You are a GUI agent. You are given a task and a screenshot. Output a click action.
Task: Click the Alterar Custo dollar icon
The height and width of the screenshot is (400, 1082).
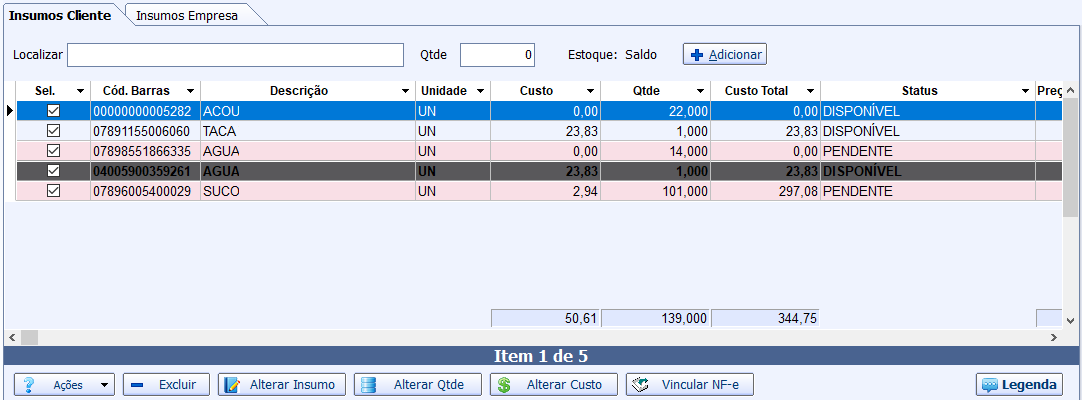[504, 385]
